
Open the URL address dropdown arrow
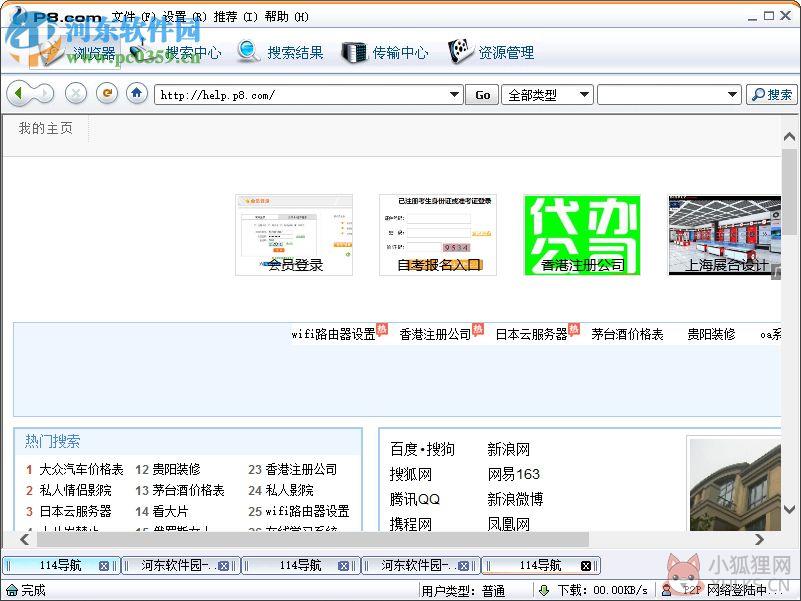point(454,95)
